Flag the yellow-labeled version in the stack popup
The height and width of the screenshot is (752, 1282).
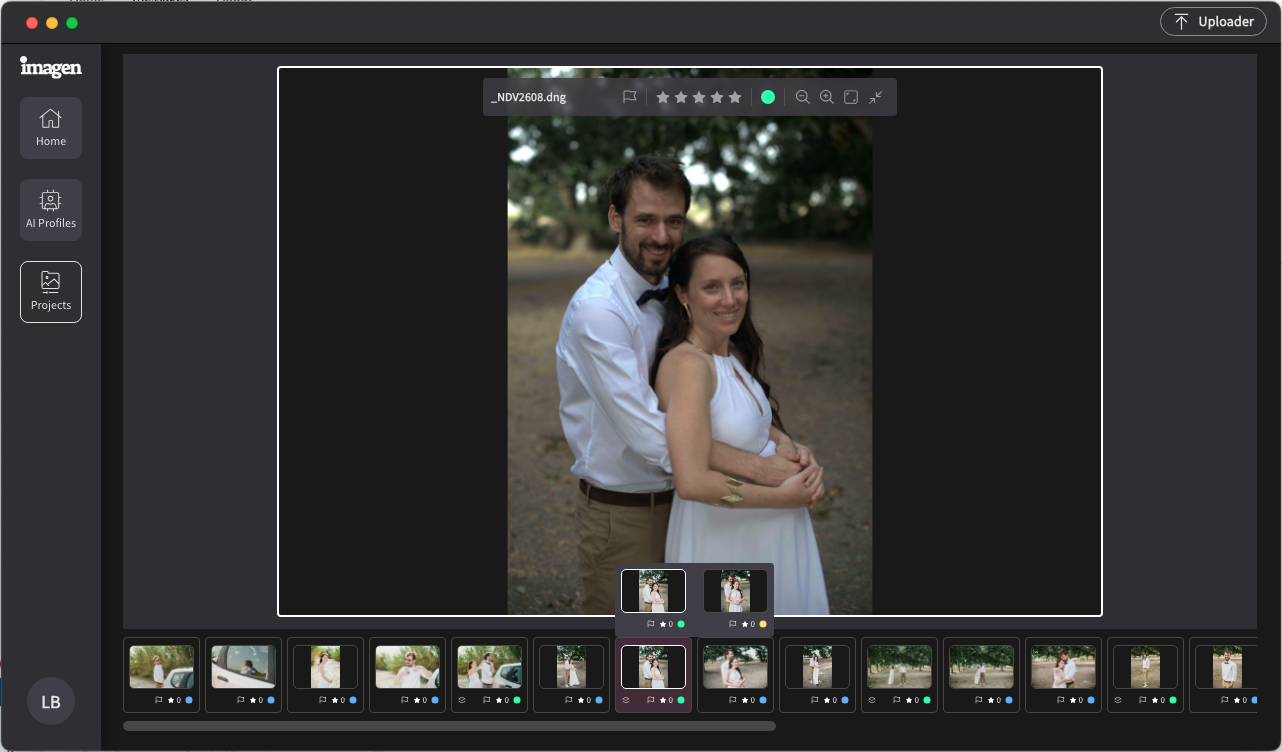(x=731, y=623)
